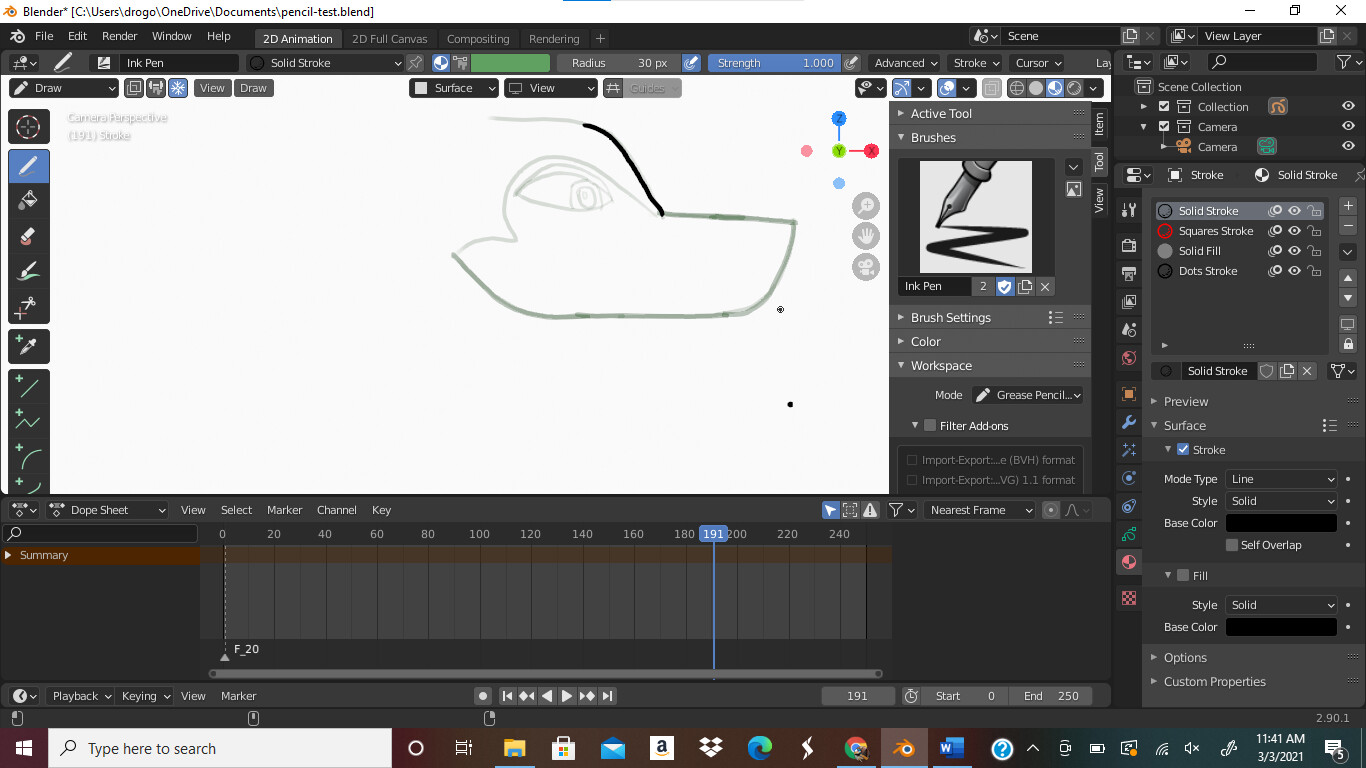Open the Mode Type Line dropdown

(1281, 479)
